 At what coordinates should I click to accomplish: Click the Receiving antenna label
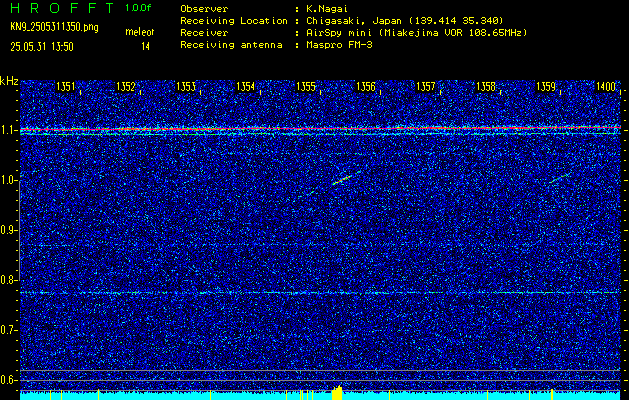pos(231,45)
